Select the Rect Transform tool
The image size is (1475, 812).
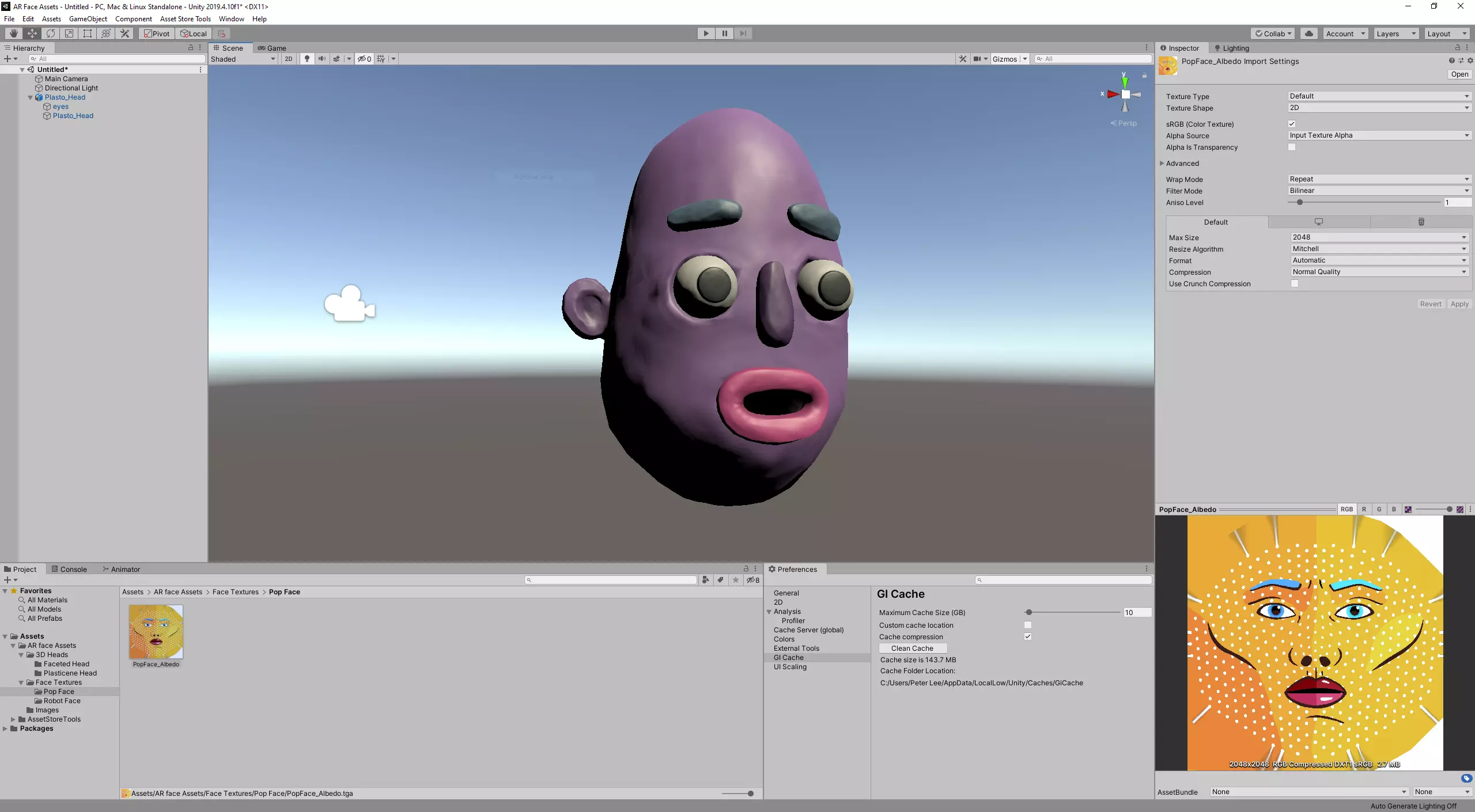pyautogui.click(x=88, y=33)
